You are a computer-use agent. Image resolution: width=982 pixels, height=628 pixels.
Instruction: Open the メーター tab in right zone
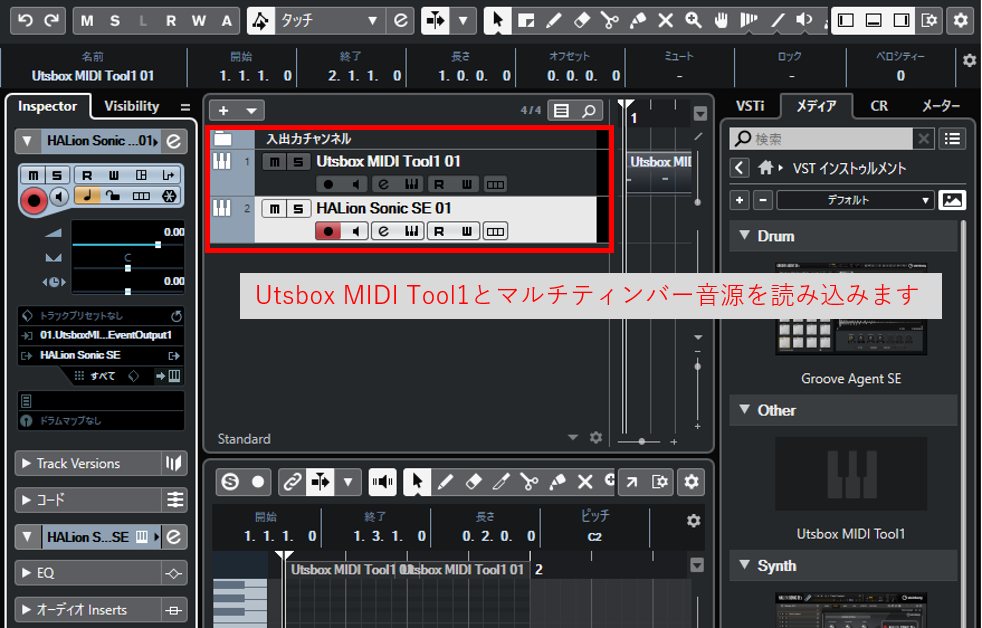(941, 106)
